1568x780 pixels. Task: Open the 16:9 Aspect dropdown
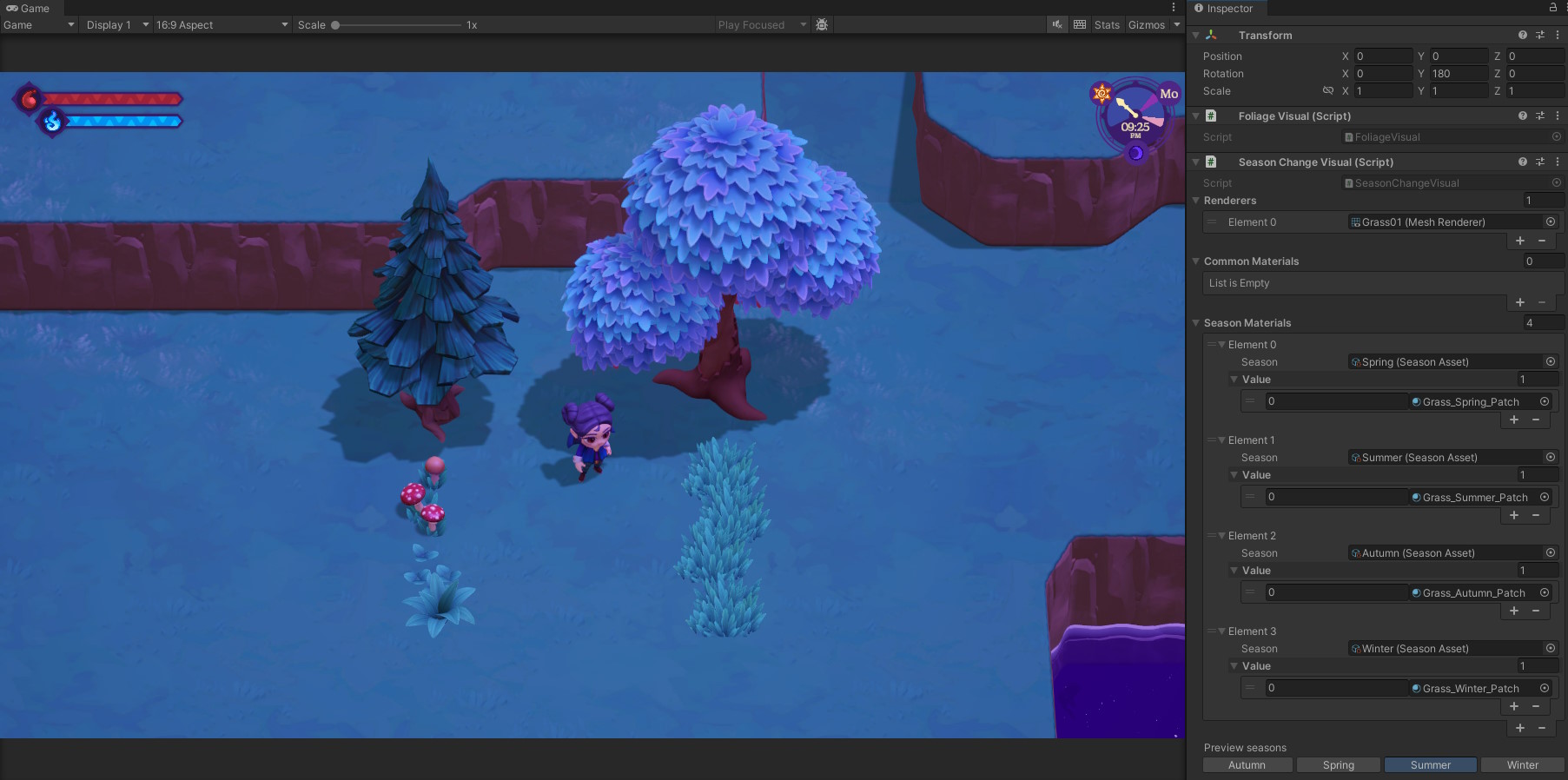222,25
